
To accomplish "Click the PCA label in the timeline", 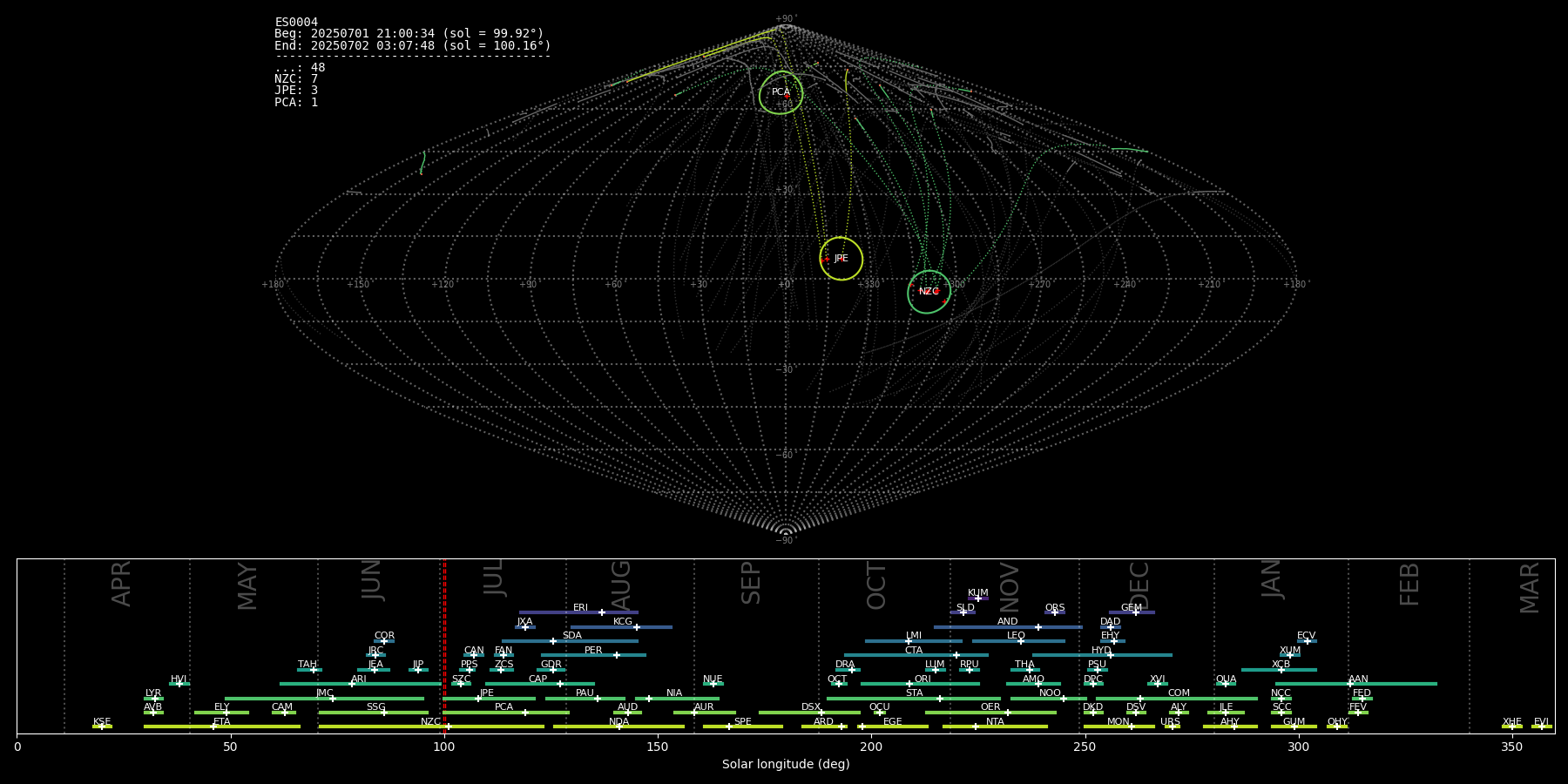I will (504, 707).
